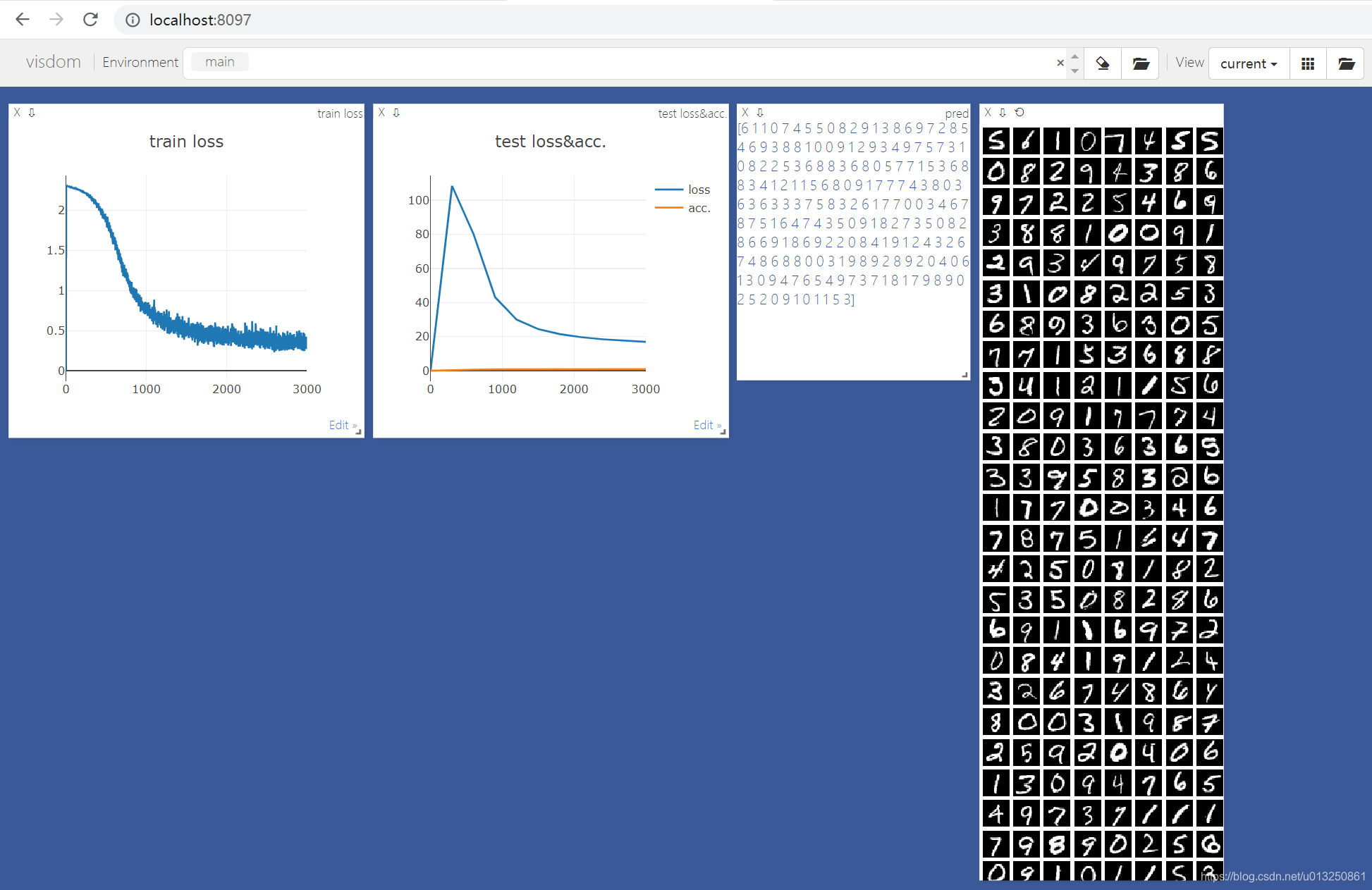Close the train loss pane

[18, 113]
